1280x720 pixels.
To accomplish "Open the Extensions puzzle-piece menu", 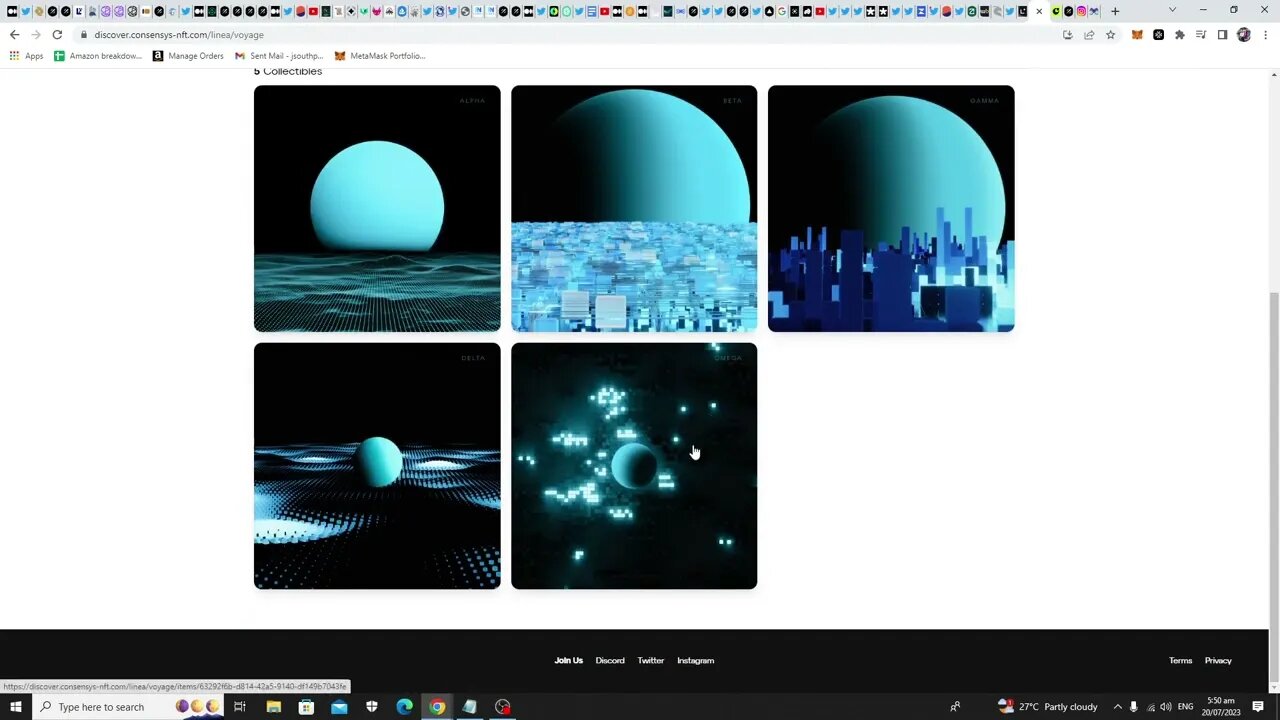I will click(x=1180, y=34).
